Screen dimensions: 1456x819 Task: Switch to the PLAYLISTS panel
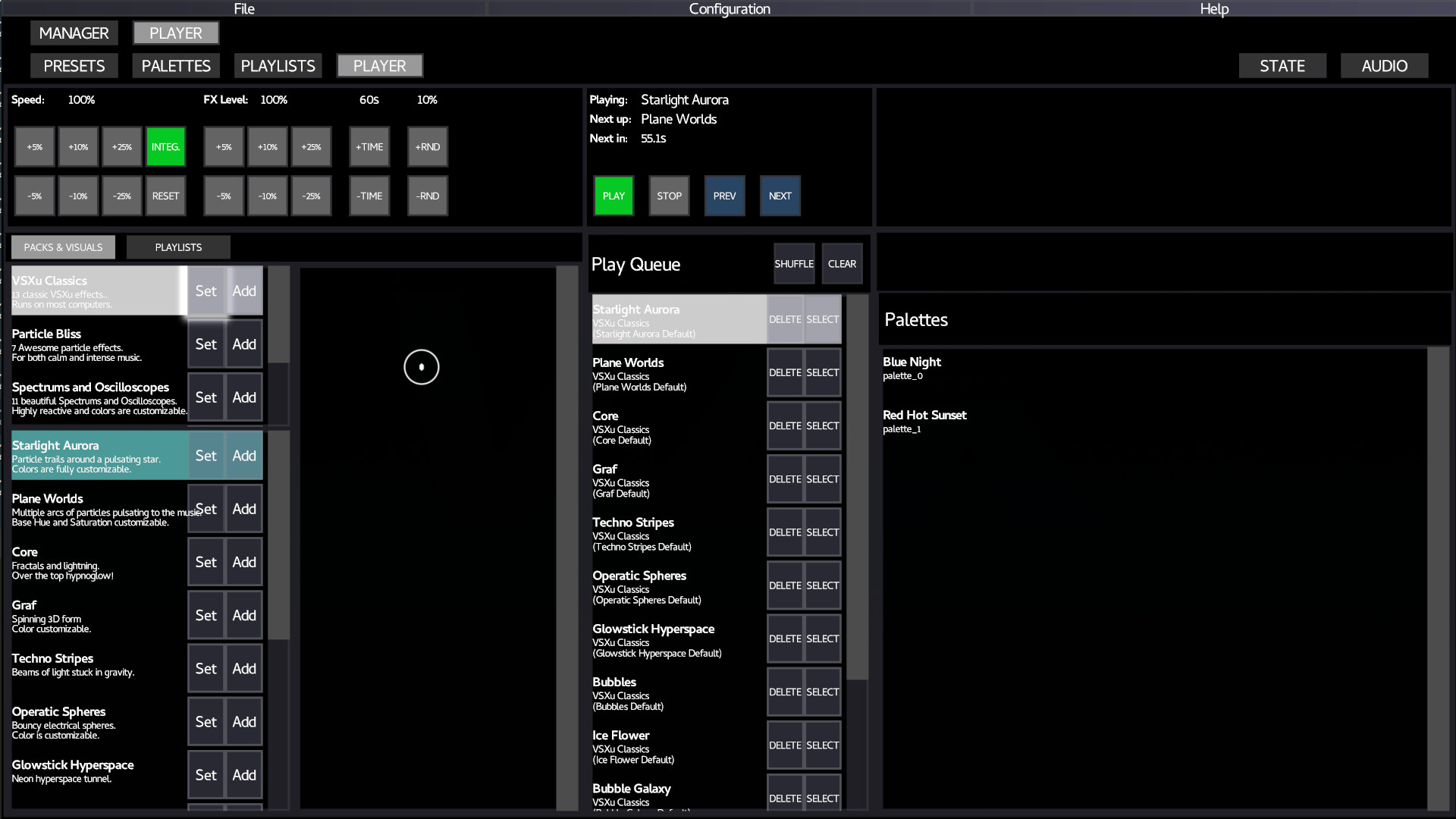point(178,246)
